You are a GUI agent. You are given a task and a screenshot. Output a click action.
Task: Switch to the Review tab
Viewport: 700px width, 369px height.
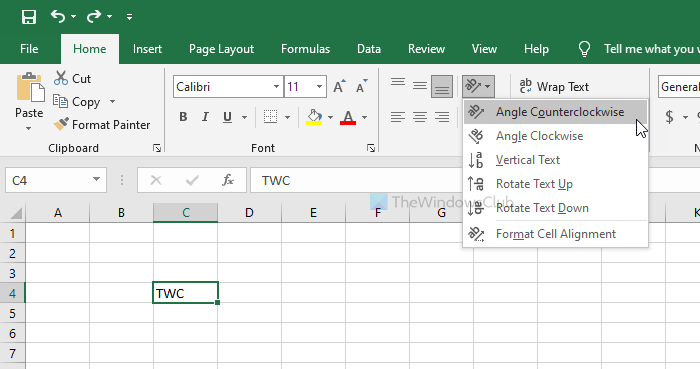(426, 49)
